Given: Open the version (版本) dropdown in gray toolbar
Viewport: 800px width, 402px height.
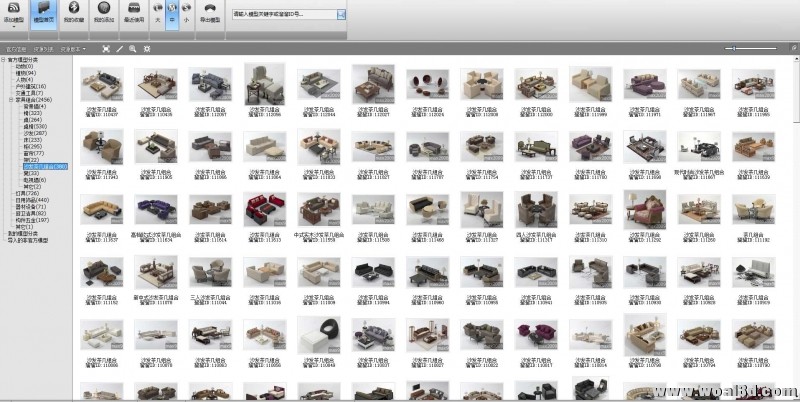Looking at the screenshot, I should [73, 49].
